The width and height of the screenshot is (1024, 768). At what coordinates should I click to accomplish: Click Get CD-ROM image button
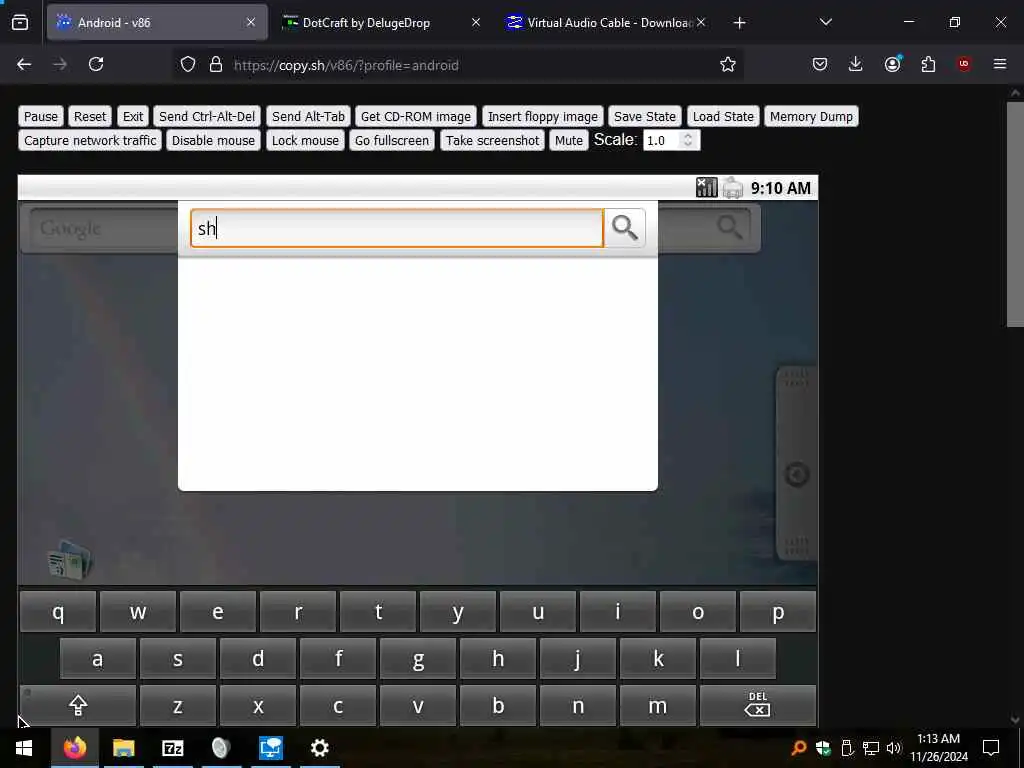click(x=415, y=116)
